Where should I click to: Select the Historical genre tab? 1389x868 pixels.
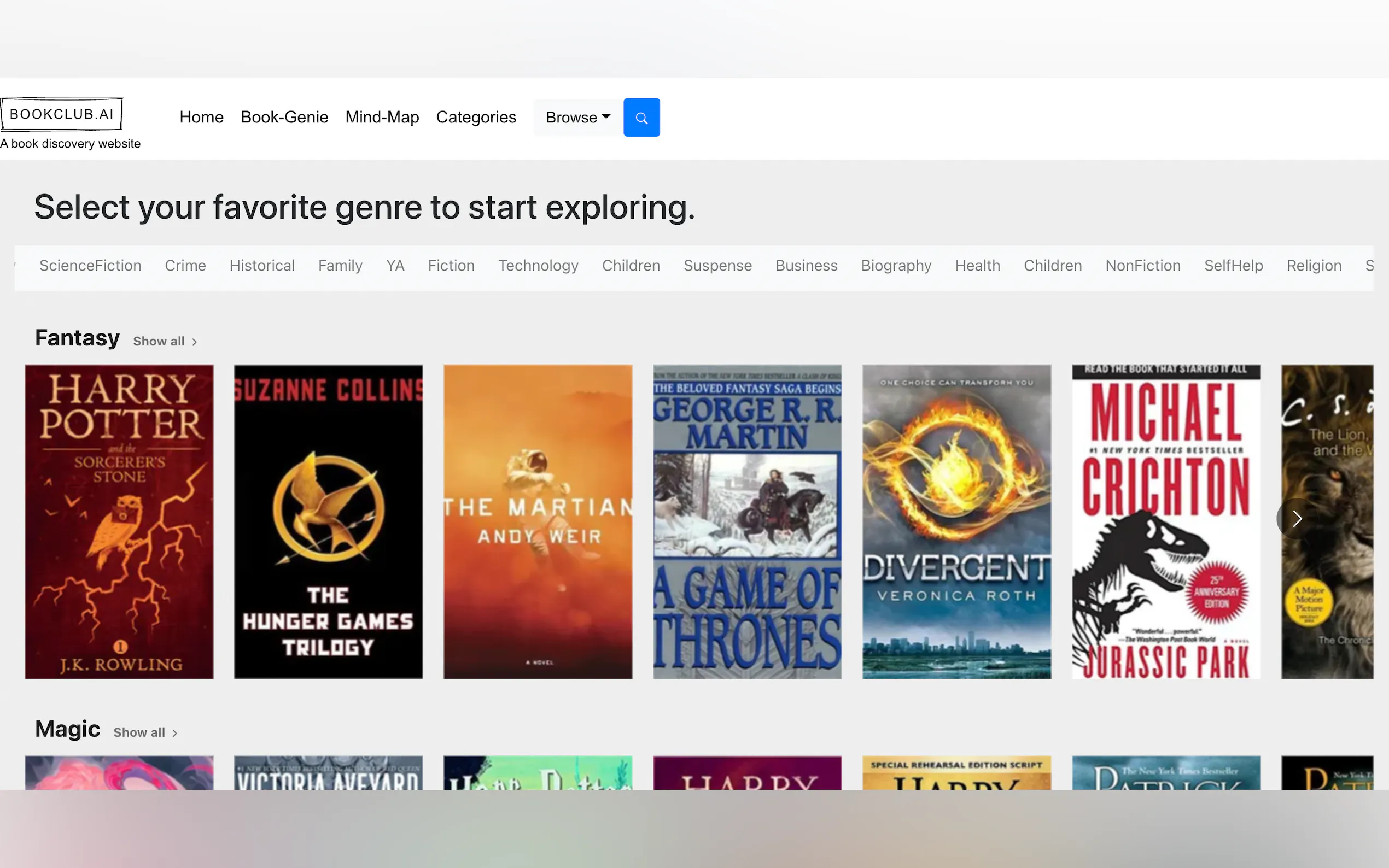click(262, 266)
